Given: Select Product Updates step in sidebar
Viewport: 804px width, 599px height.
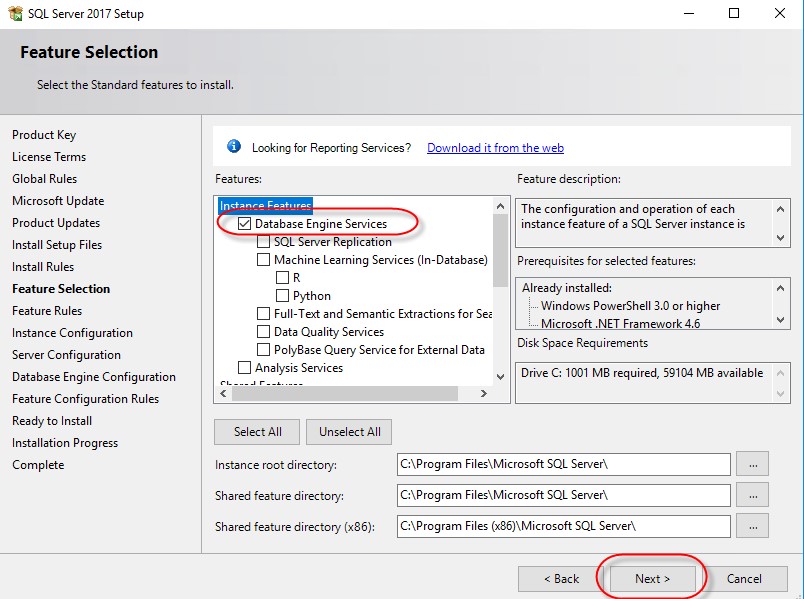Looking at the screenshot, I should click(56, 223).
